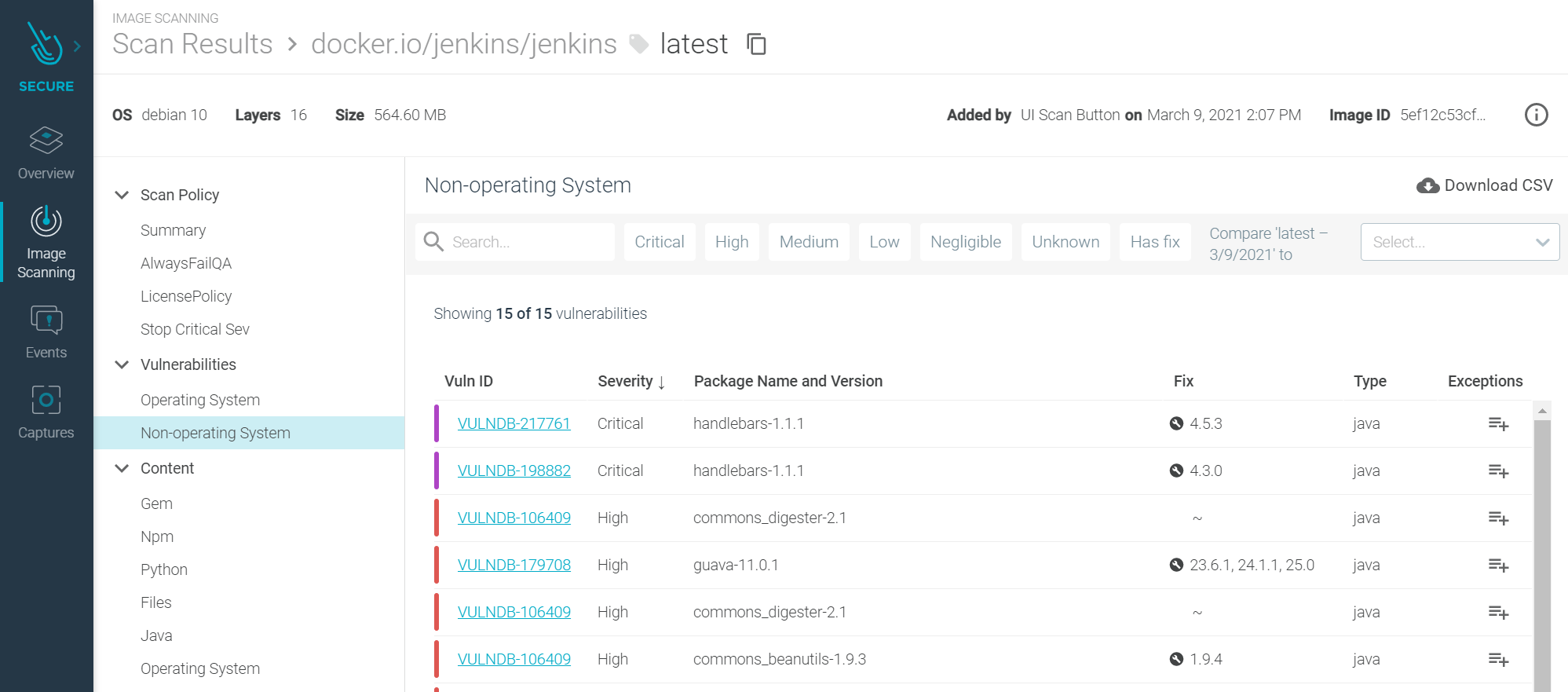The height and width of the screenshot is (692, 1568).
Task: Copy the image name with the copy icon
Action: click(x=756, y=44)
